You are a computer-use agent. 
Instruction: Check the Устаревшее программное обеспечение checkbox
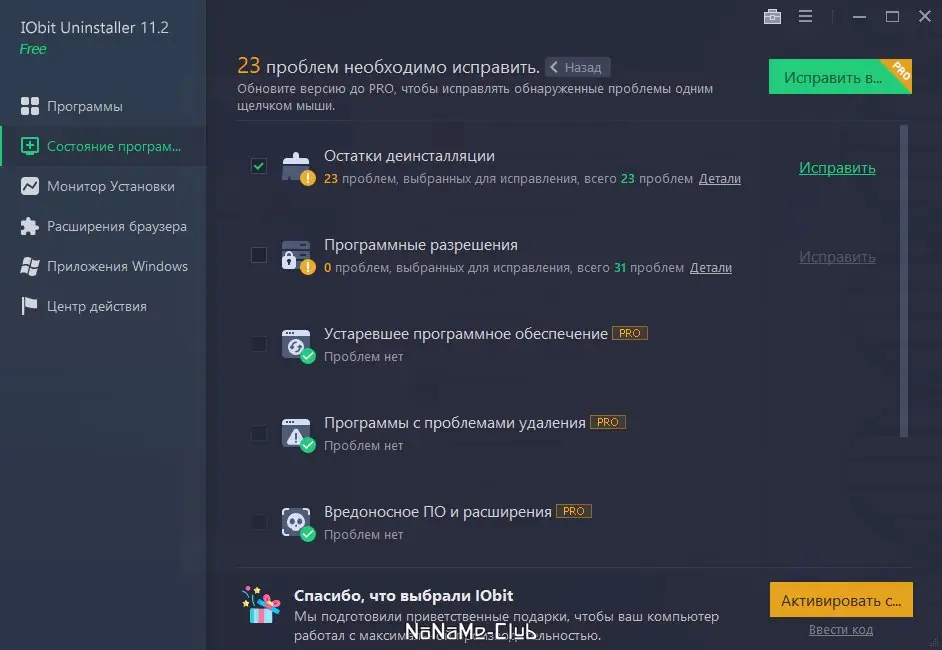pos(259,344)
